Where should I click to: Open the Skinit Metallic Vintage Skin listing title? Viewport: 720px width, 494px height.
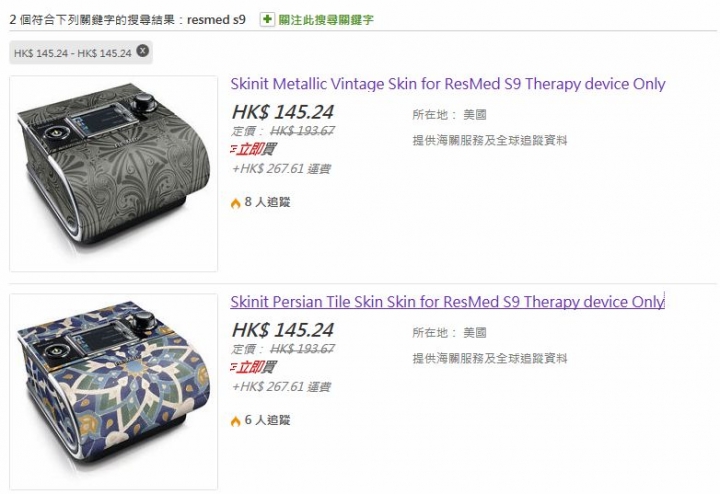[x=448, y=84]
